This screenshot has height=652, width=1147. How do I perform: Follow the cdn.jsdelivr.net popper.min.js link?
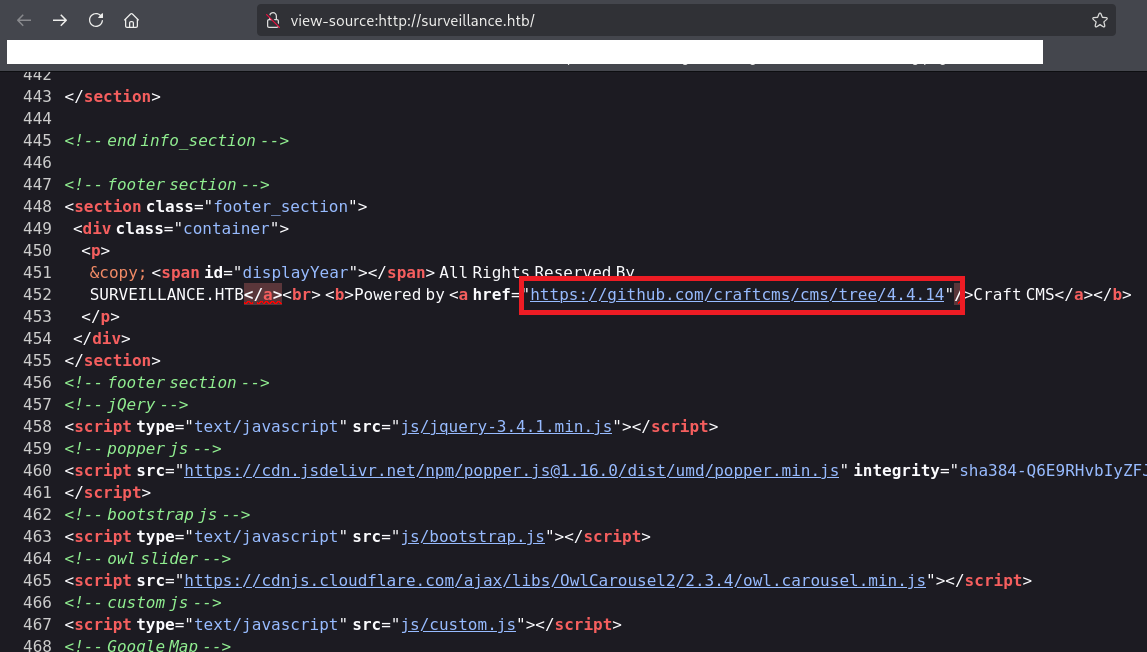[x=512, y=470]
